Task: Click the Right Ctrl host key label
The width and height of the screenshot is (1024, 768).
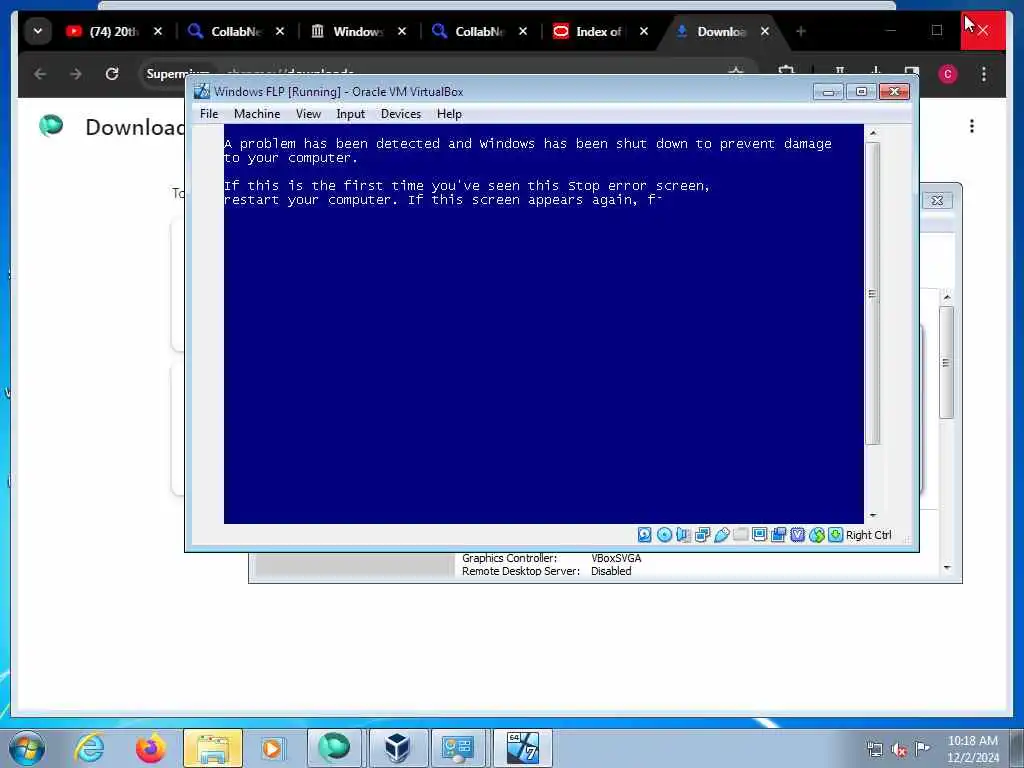Action: (869, 535)
